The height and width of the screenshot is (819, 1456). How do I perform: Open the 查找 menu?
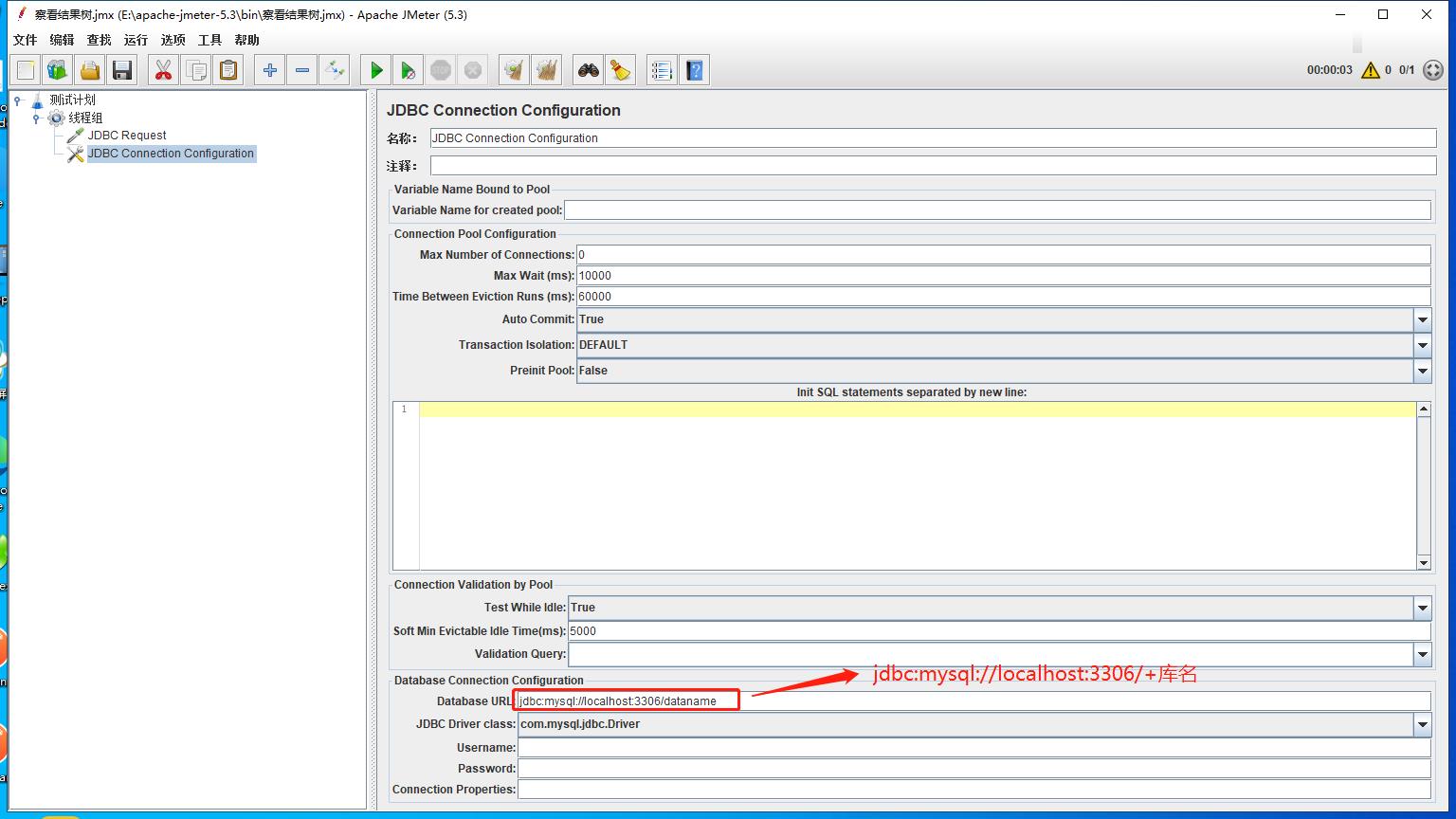(x=99, y=40)
